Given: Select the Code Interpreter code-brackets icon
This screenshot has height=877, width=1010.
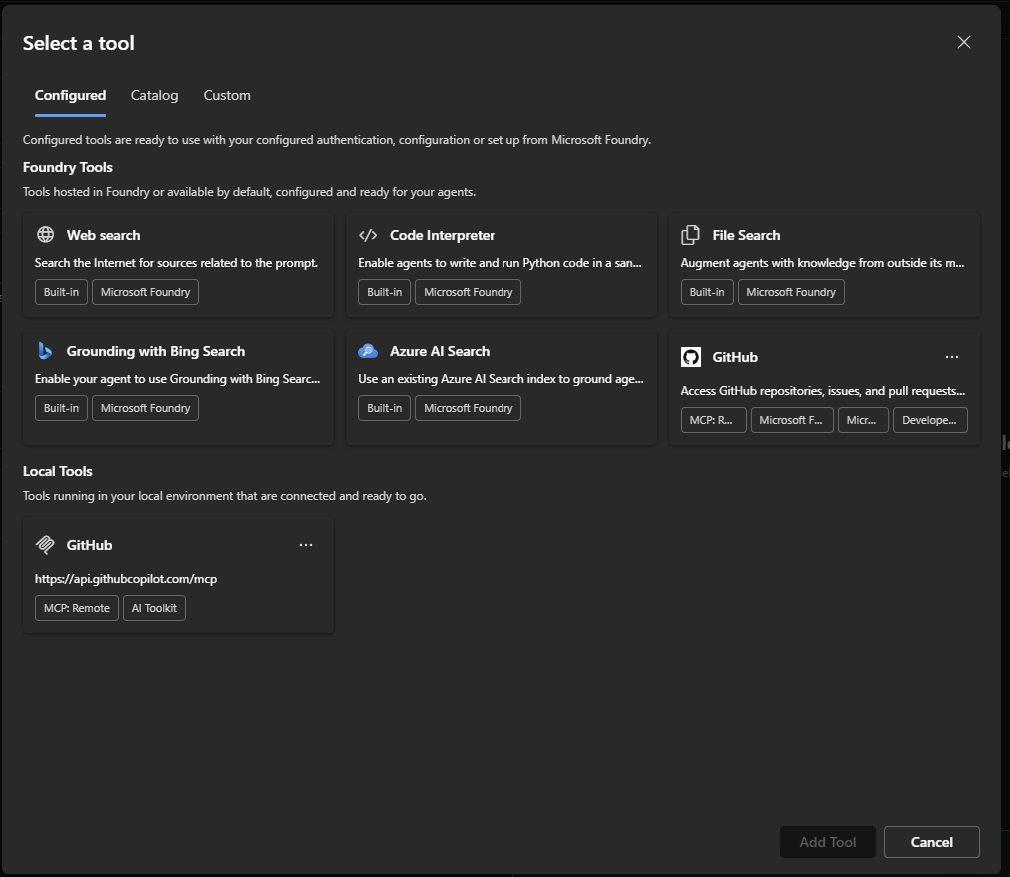Looking at the screenshot, I should (368, 235).
